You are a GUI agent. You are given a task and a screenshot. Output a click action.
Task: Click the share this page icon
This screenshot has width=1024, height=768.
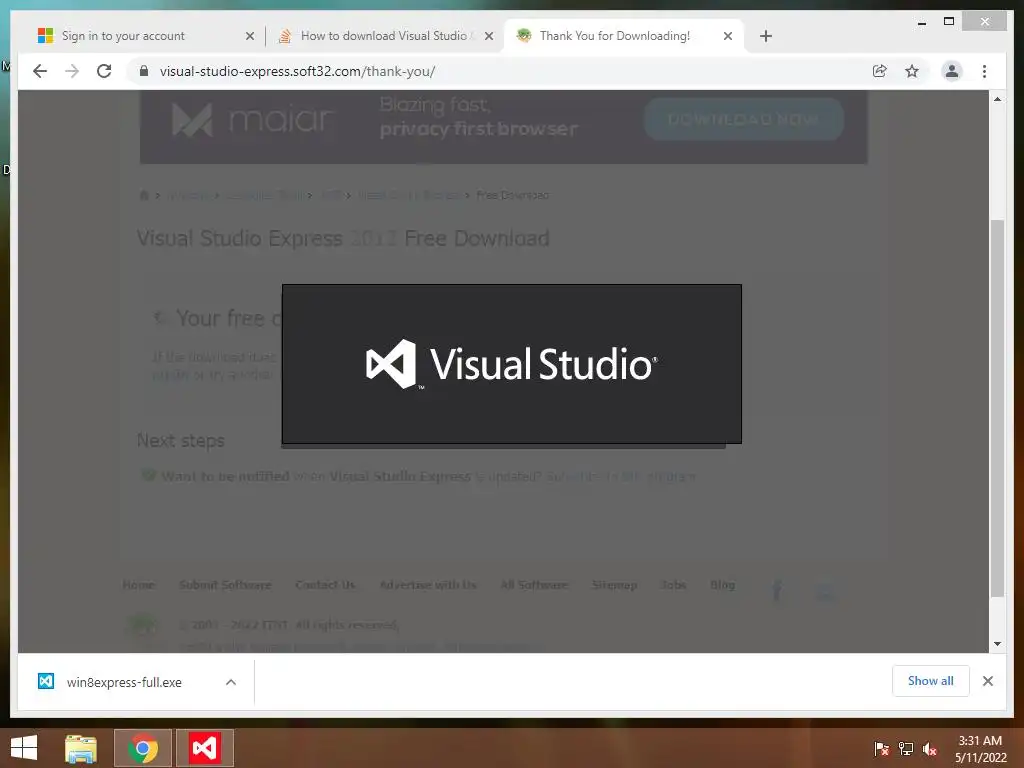[880, 71]
